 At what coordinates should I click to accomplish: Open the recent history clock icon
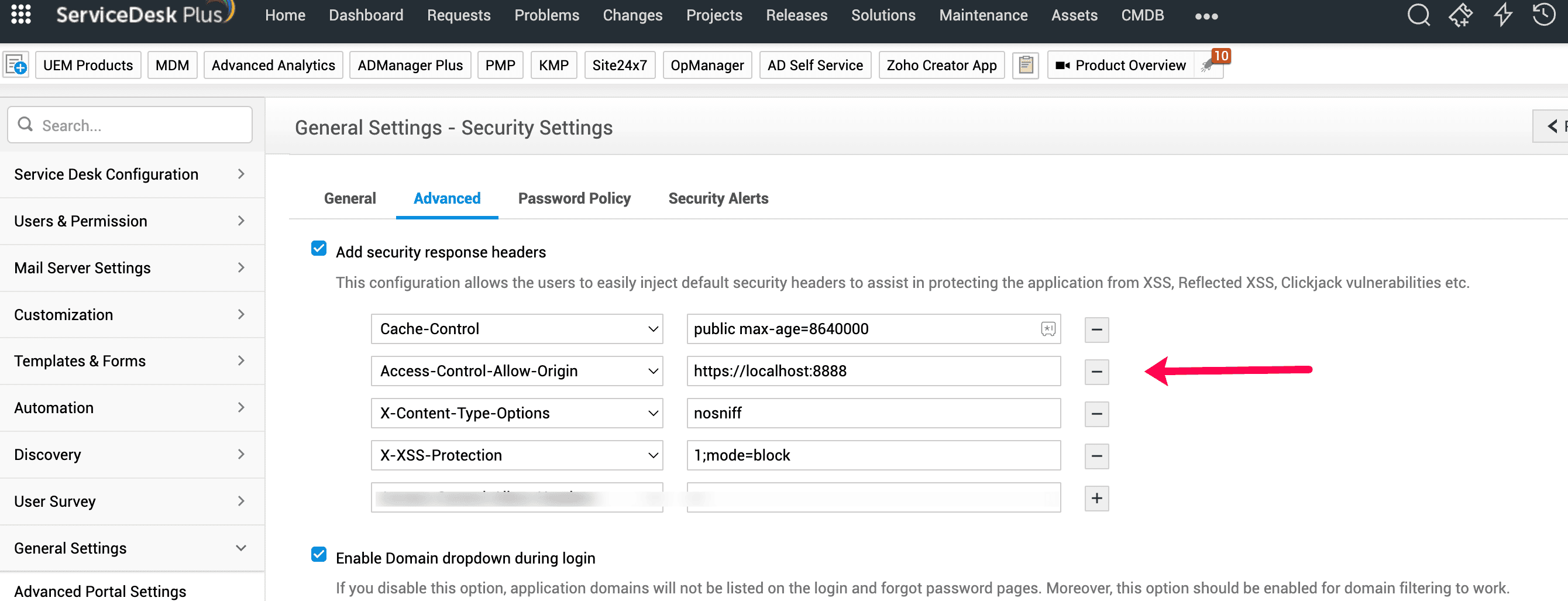click(x=1544, y=14)
